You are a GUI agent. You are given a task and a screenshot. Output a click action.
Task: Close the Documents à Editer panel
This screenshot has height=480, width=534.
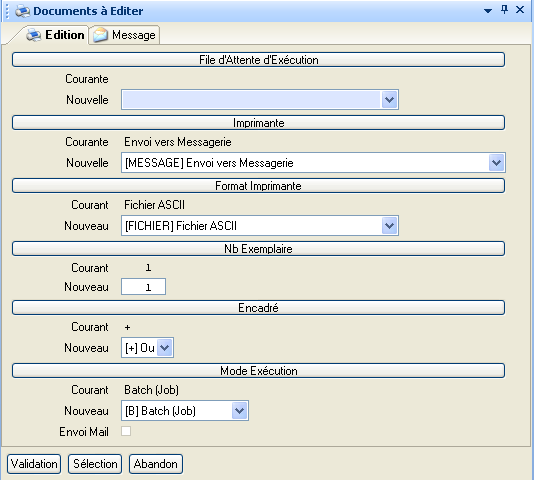[520, 10]
